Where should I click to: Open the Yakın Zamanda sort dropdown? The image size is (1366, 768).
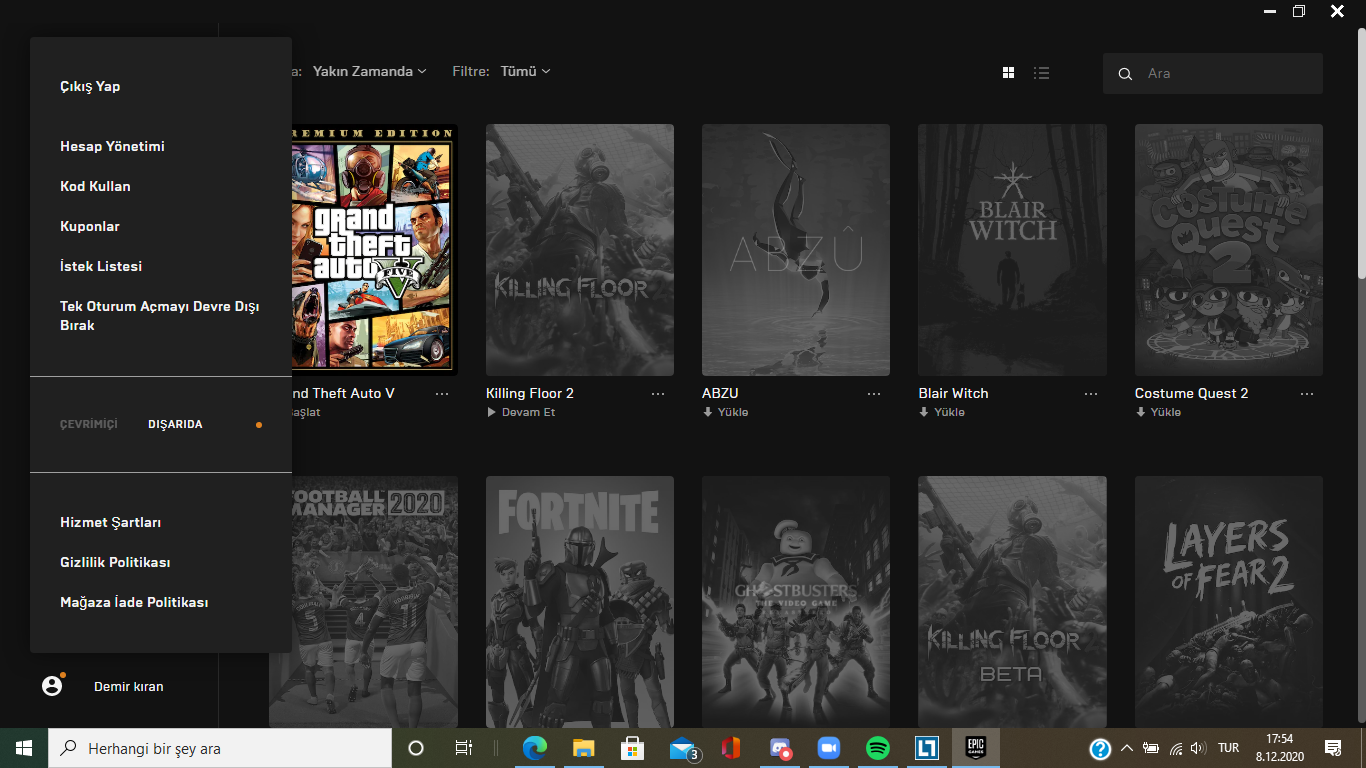[x=370, y=71]
